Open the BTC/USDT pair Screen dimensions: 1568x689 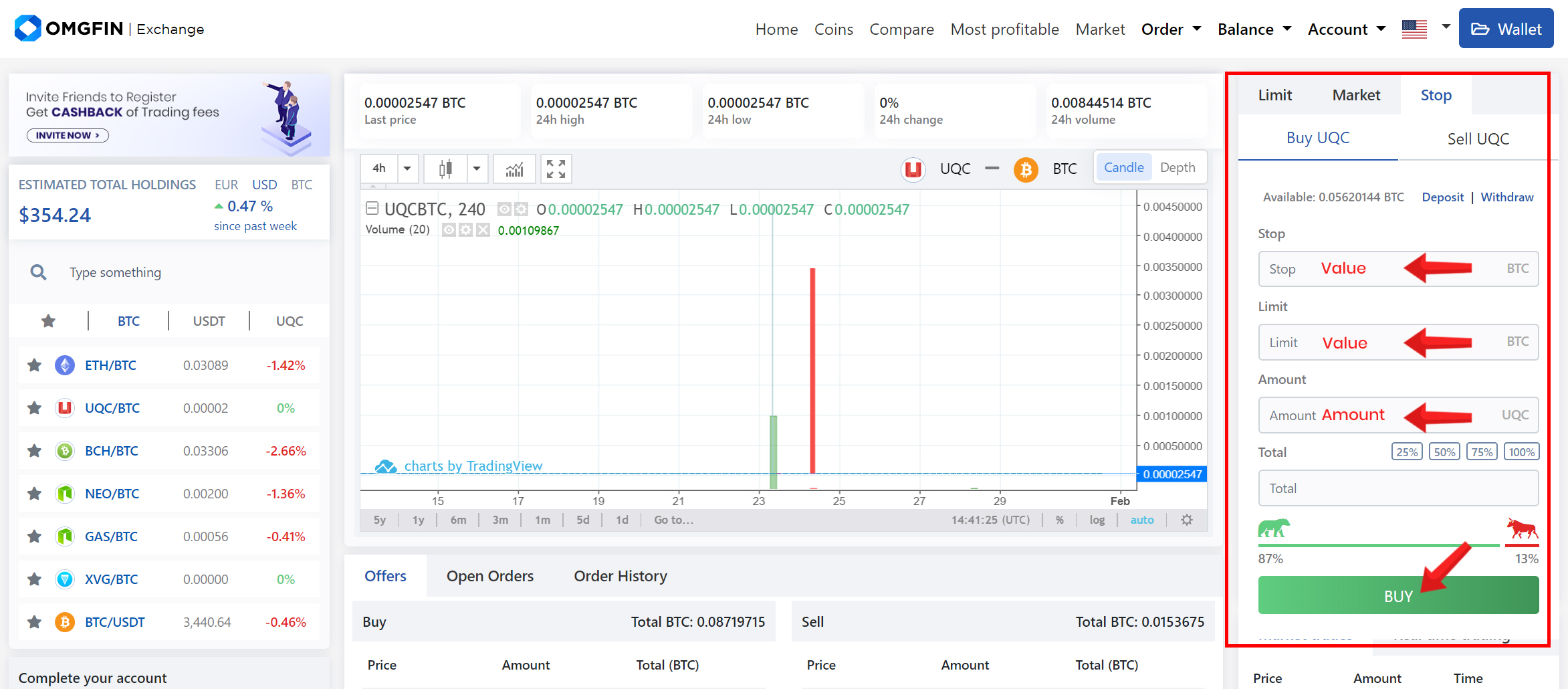point(114,622)
